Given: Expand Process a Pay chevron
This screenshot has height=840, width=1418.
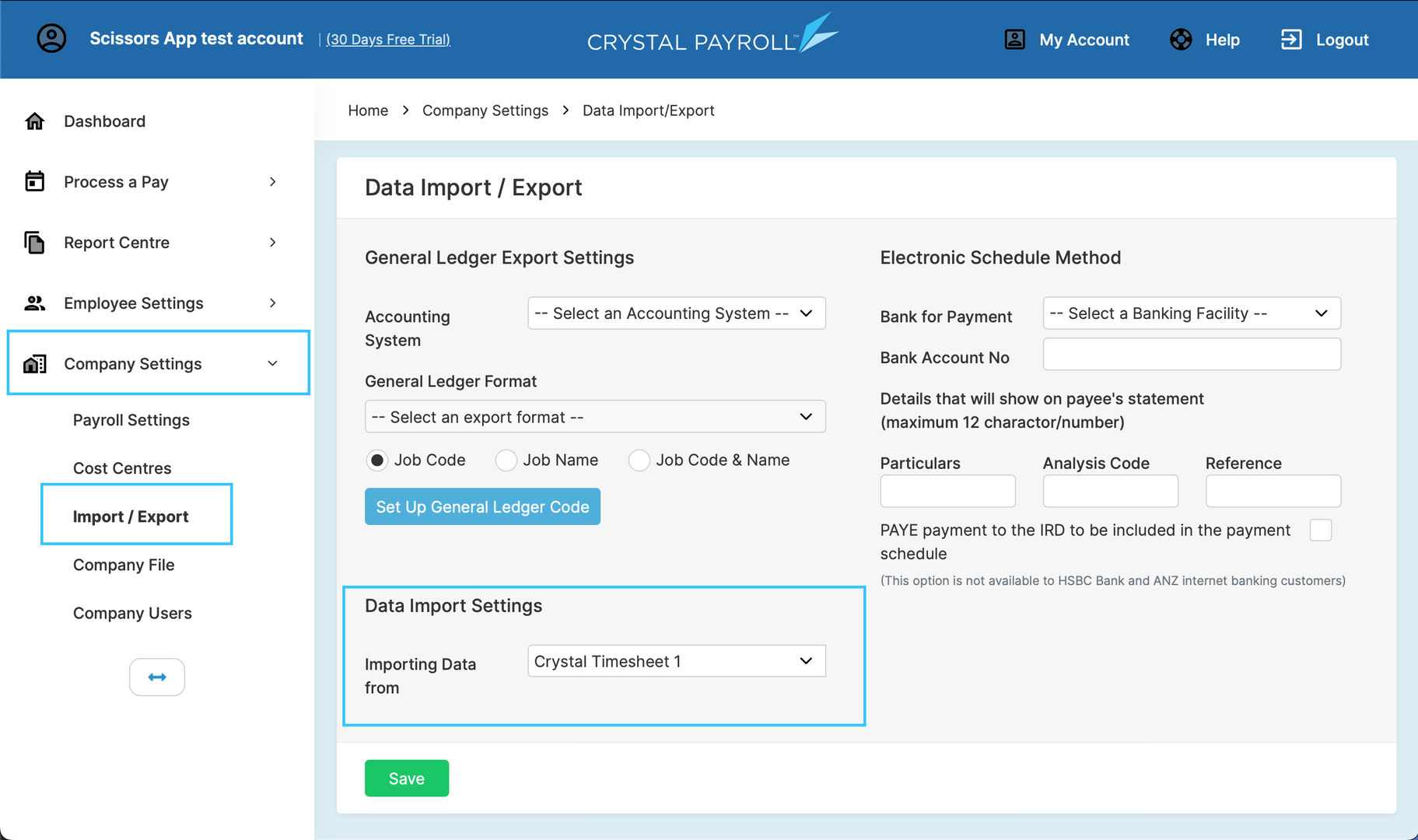Looking at the screenshot, I should pyautogui.click(x=272, y=181).
